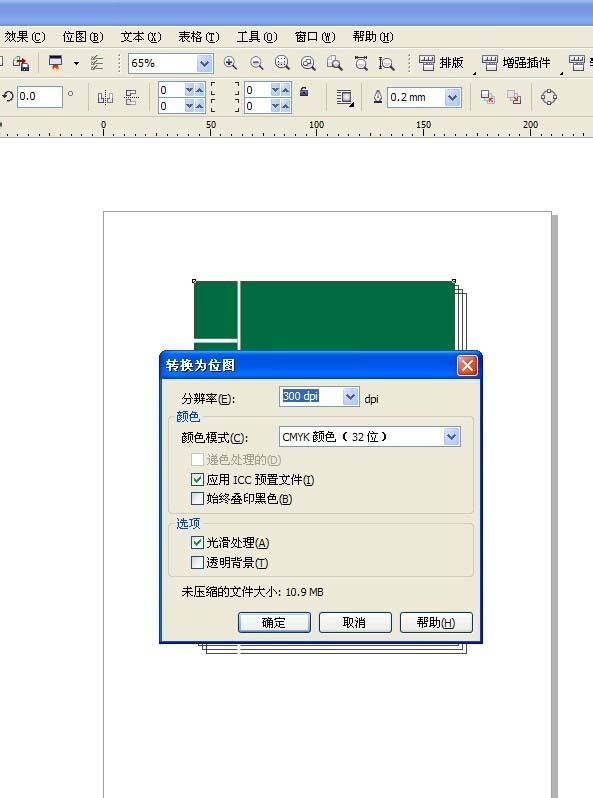Click the Zoom to Page Height icon
This screenshot has height=798, width=593.
click(386, 63)
